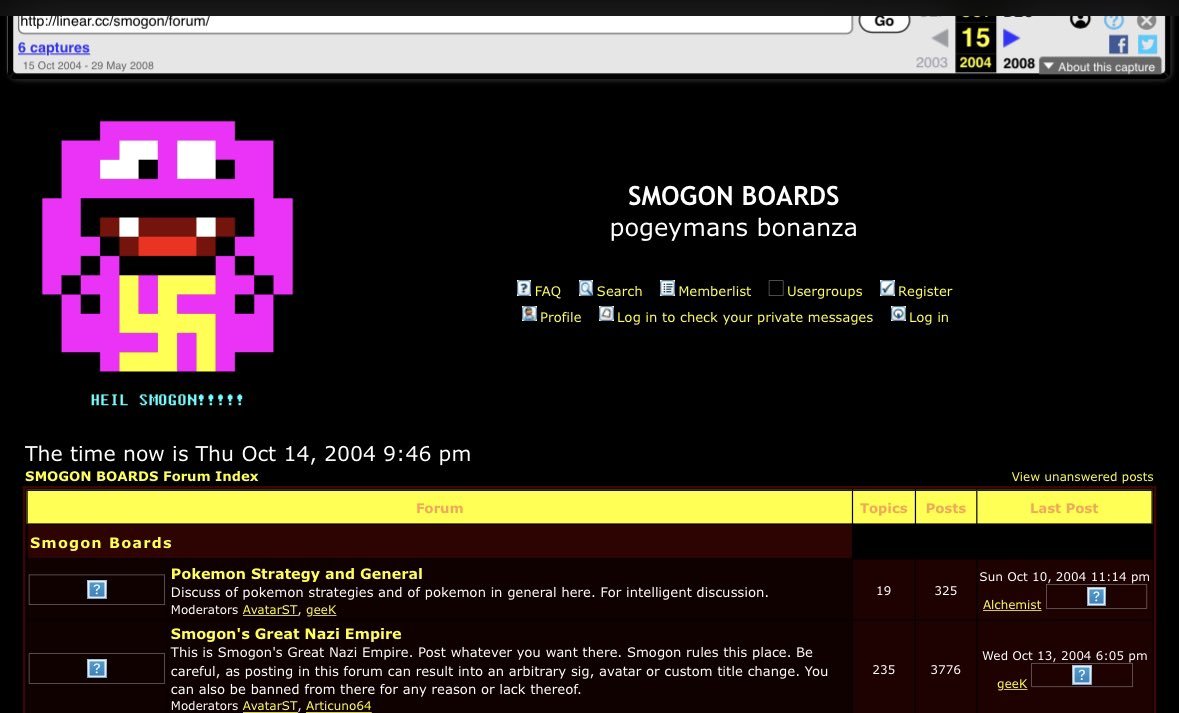Open Profile via its person icon

529,314
